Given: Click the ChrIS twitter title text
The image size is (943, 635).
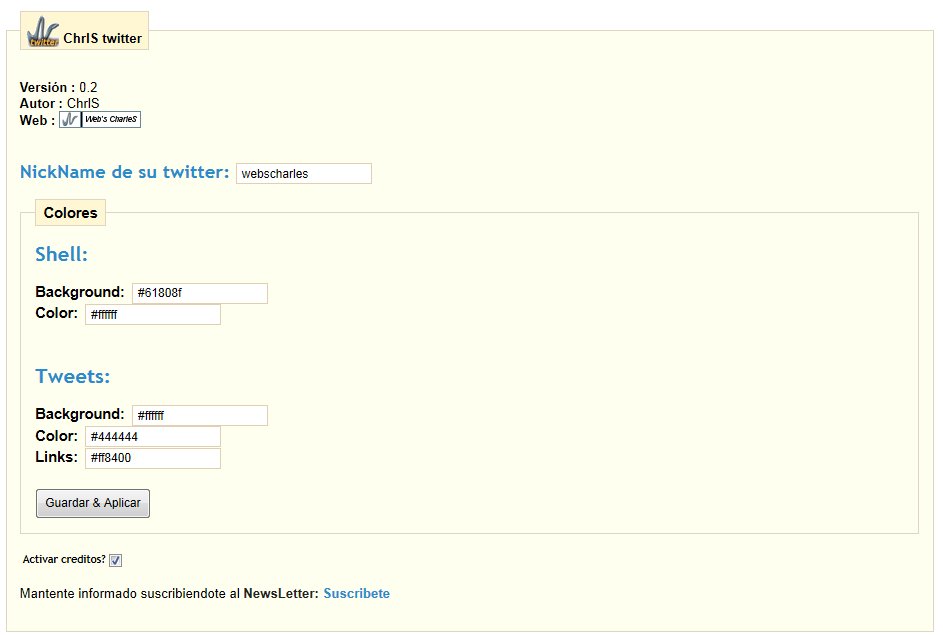Looking at the screenshot, I should (x=102, y=38).
